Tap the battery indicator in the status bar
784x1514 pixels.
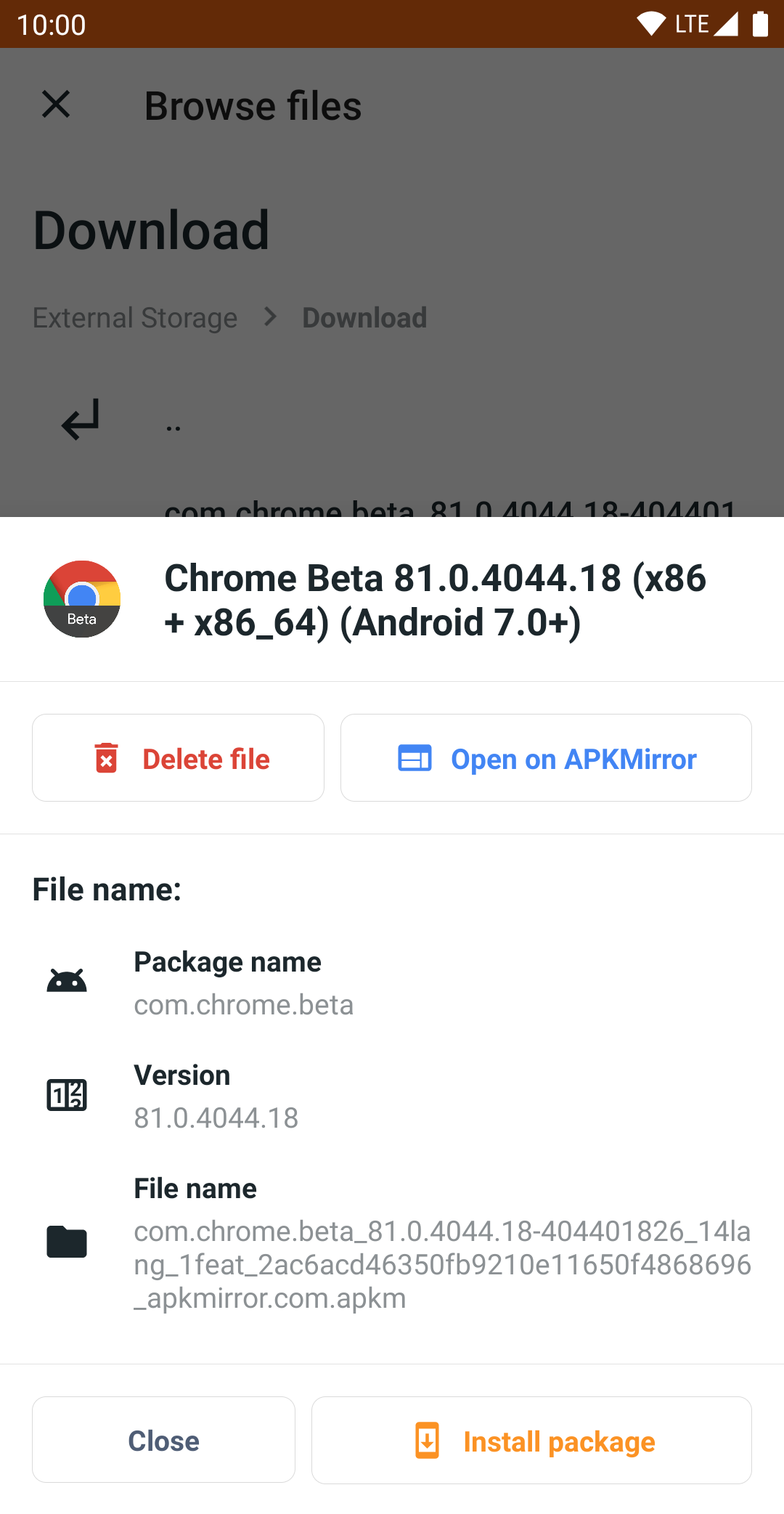click(x=759, y=23)
